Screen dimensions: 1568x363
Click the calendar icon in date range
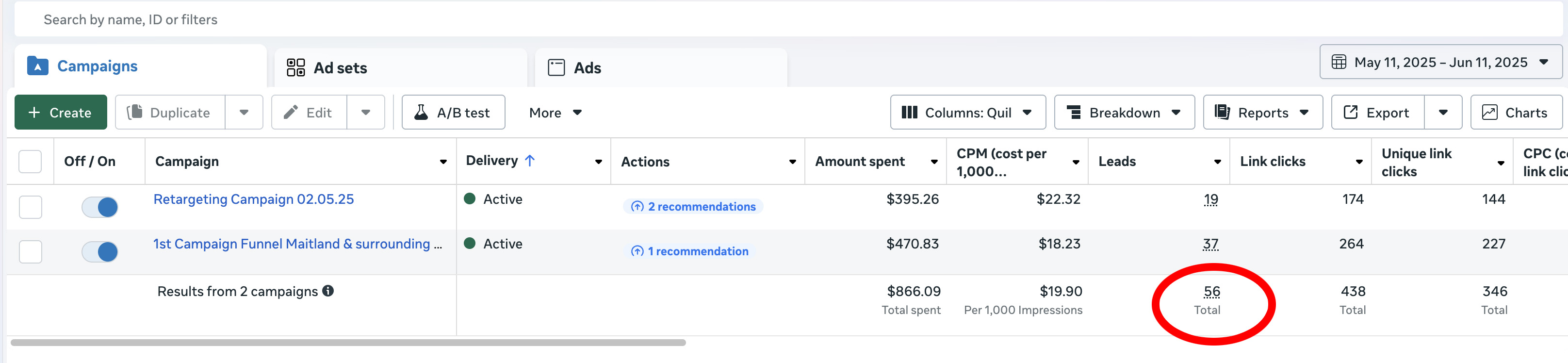[1339, 62]
